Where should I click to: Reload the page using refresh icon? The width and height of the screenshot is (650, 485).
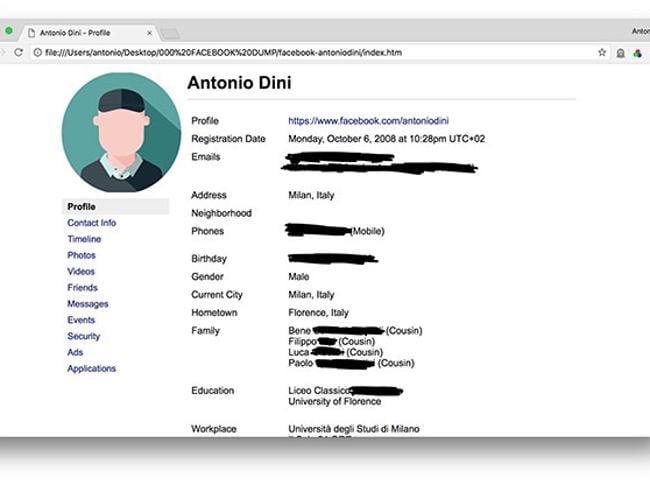(x=20, y=52)
